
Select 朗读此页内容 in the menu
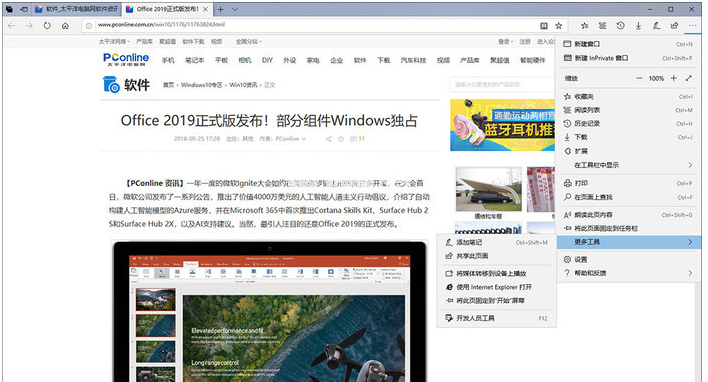click(x=628, y=215)
